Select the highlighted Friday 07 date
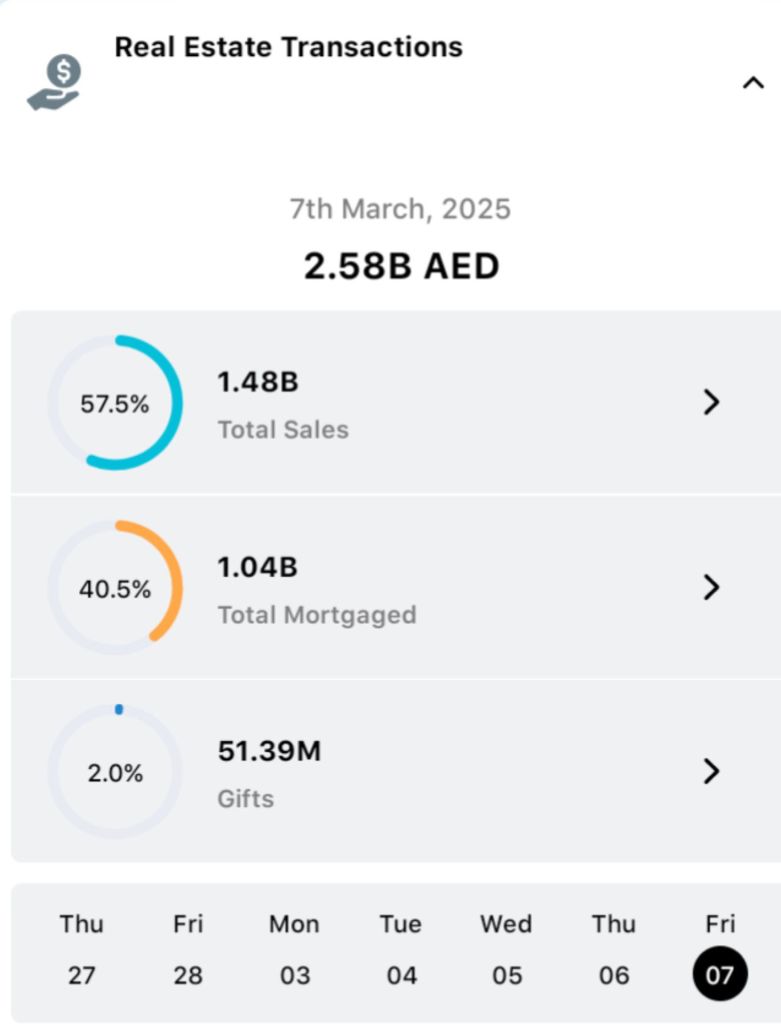 [719, 972]
